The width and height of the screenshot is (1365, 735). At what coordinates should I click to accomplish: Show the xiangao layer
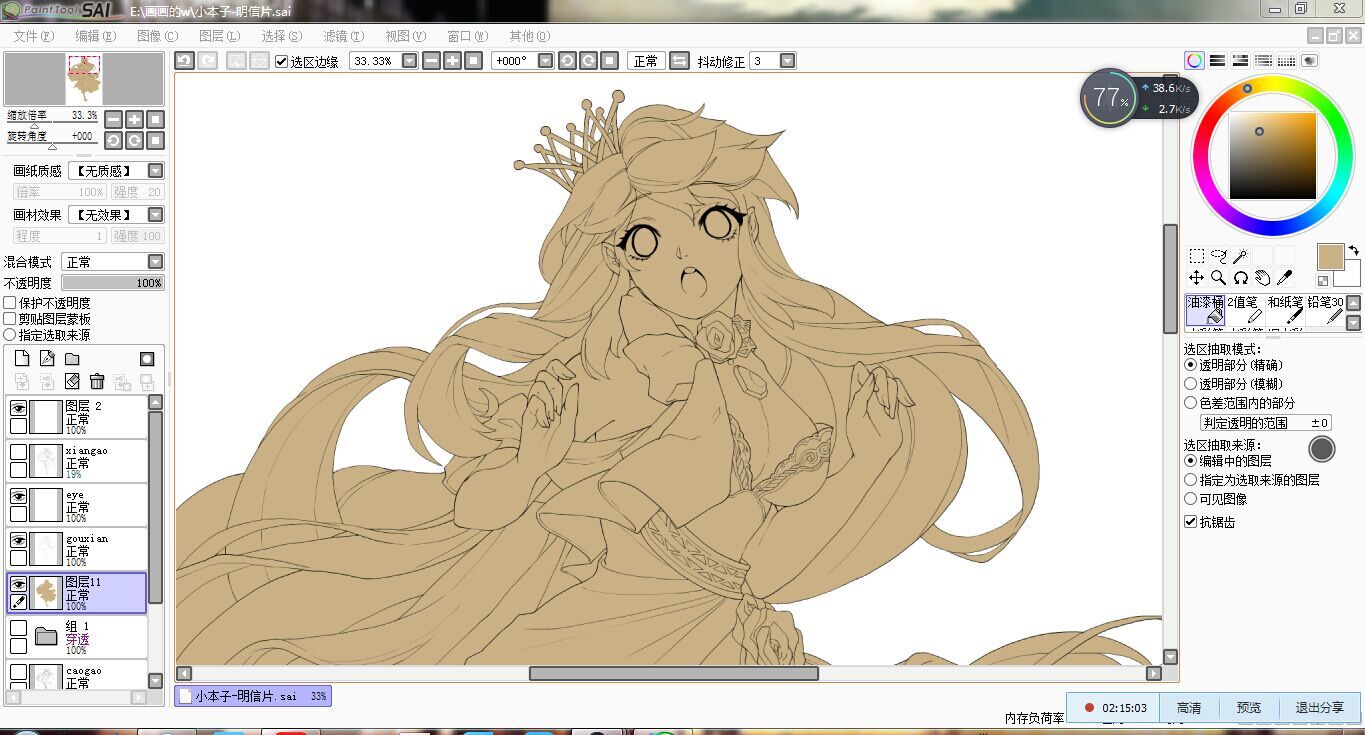[x=18, y=452]
